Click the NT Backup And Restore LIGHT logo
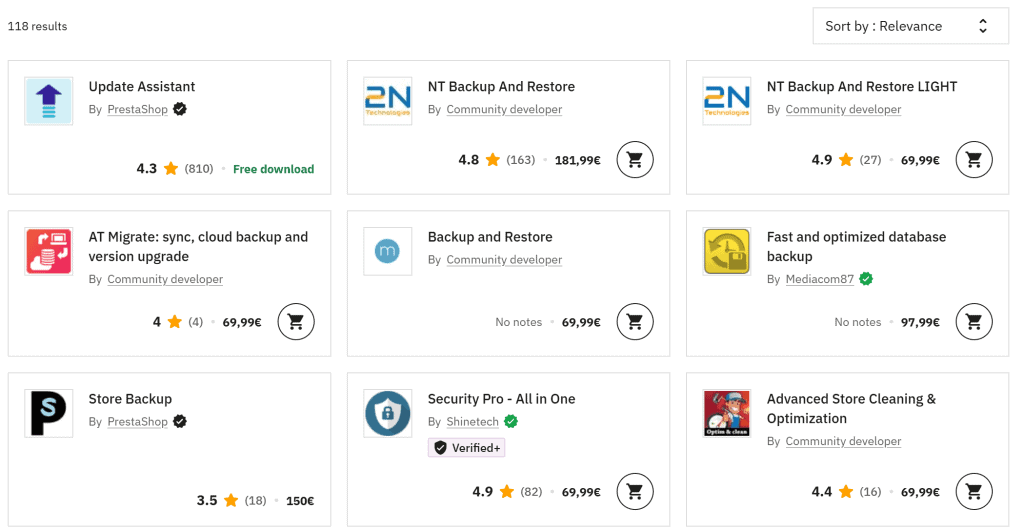This screenshot has width=1024, height=531. (x=726, y=101)
